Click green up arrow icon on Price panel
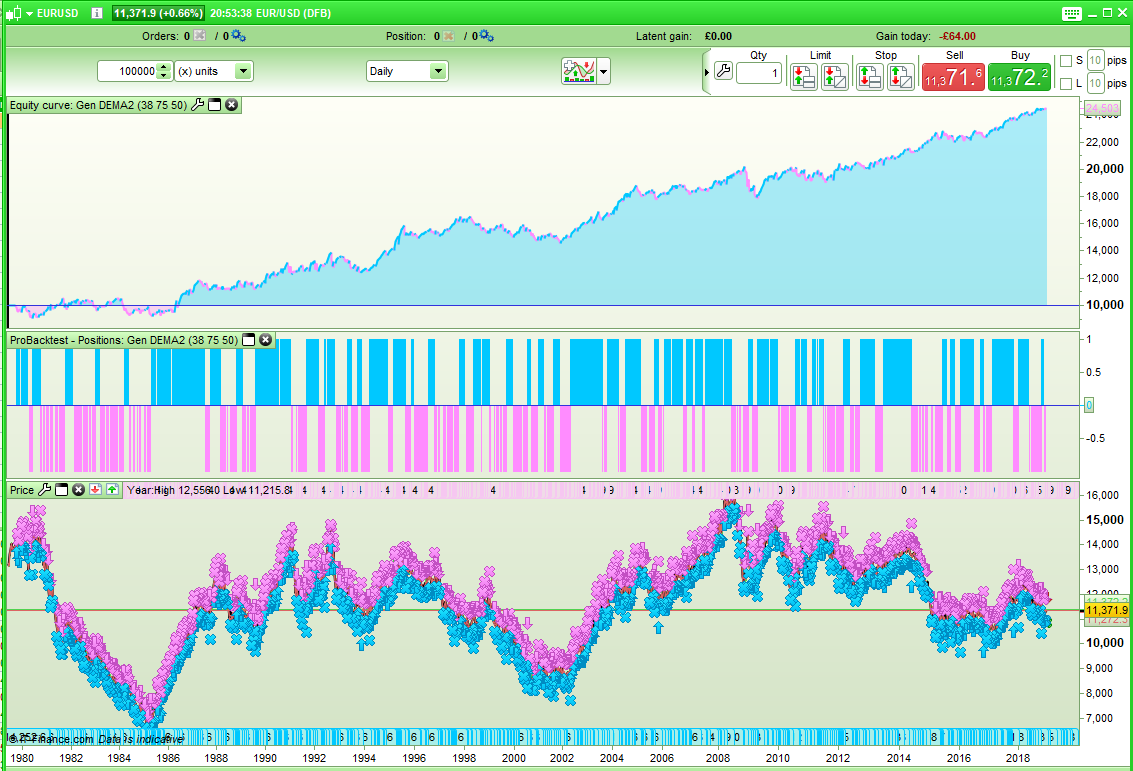 [x=112, y=490]
